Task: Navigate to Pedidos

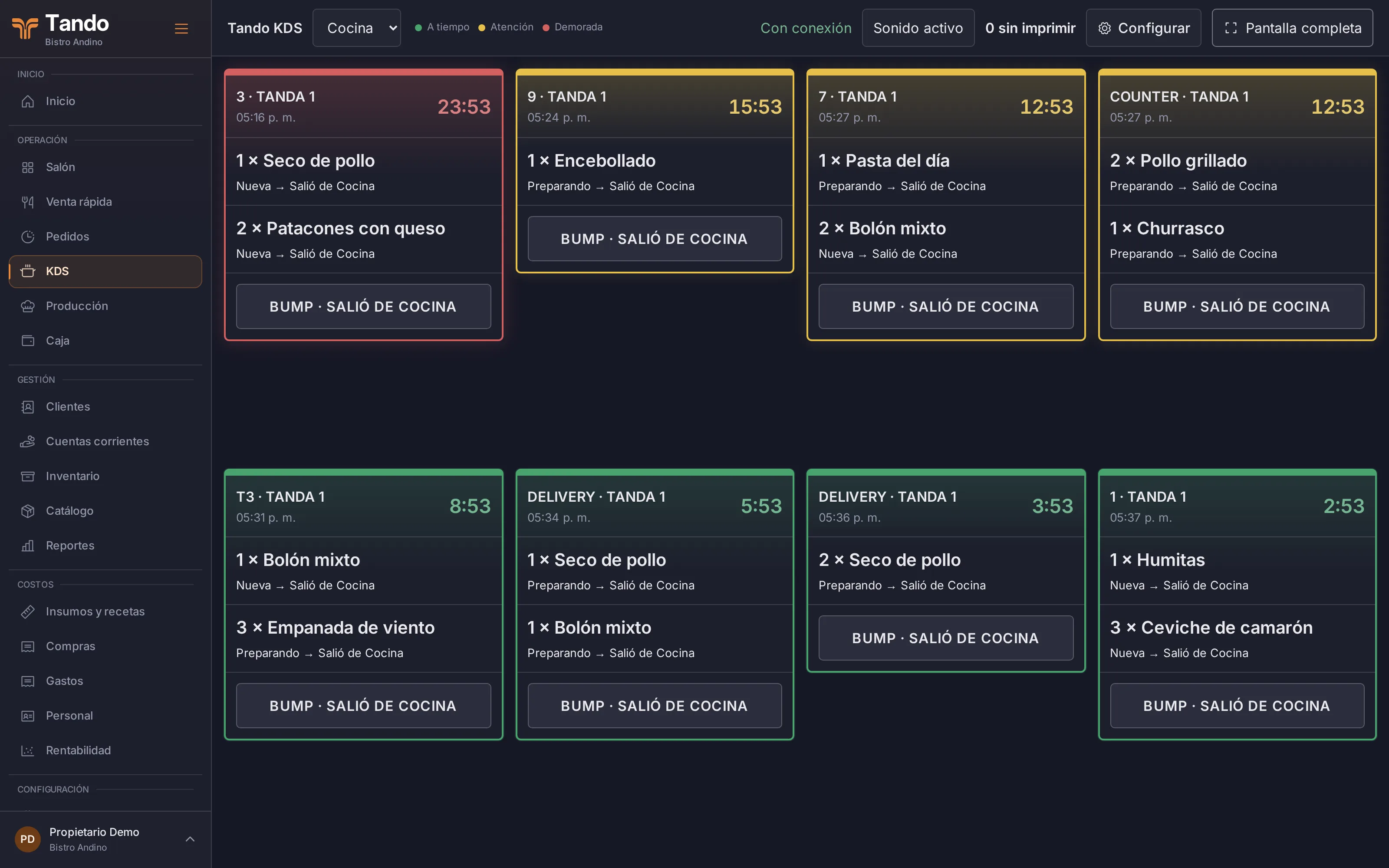Action: coord(105,237)
